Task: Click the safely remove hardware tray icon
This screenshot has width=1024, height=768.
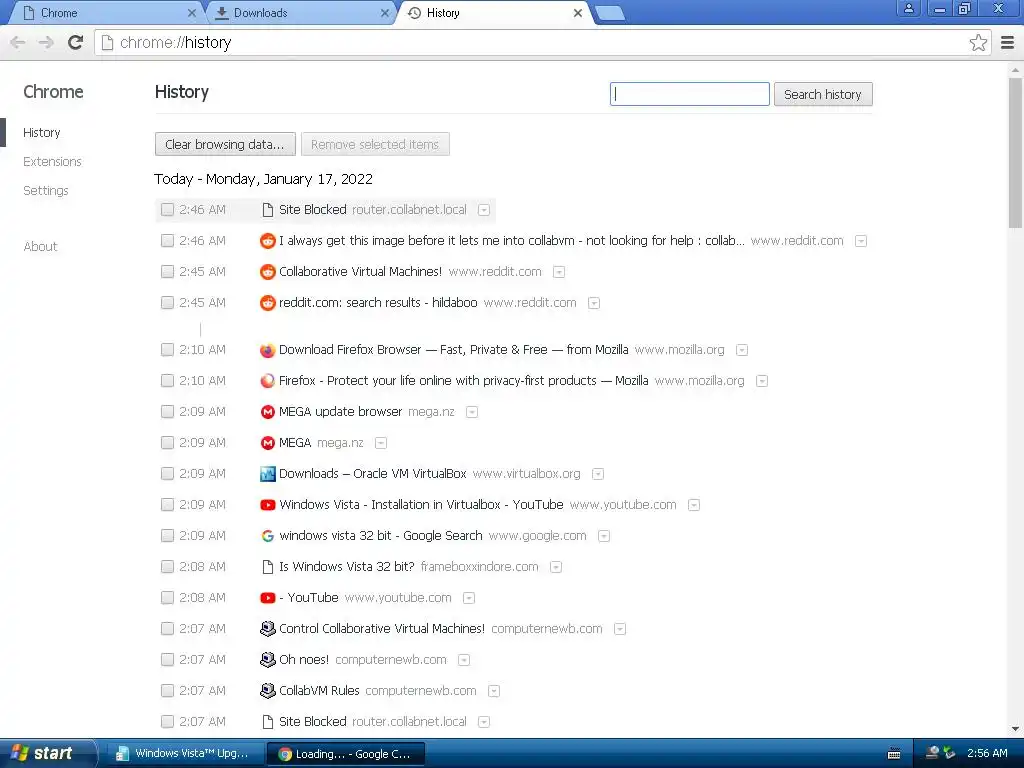Action: click(949, 753)
